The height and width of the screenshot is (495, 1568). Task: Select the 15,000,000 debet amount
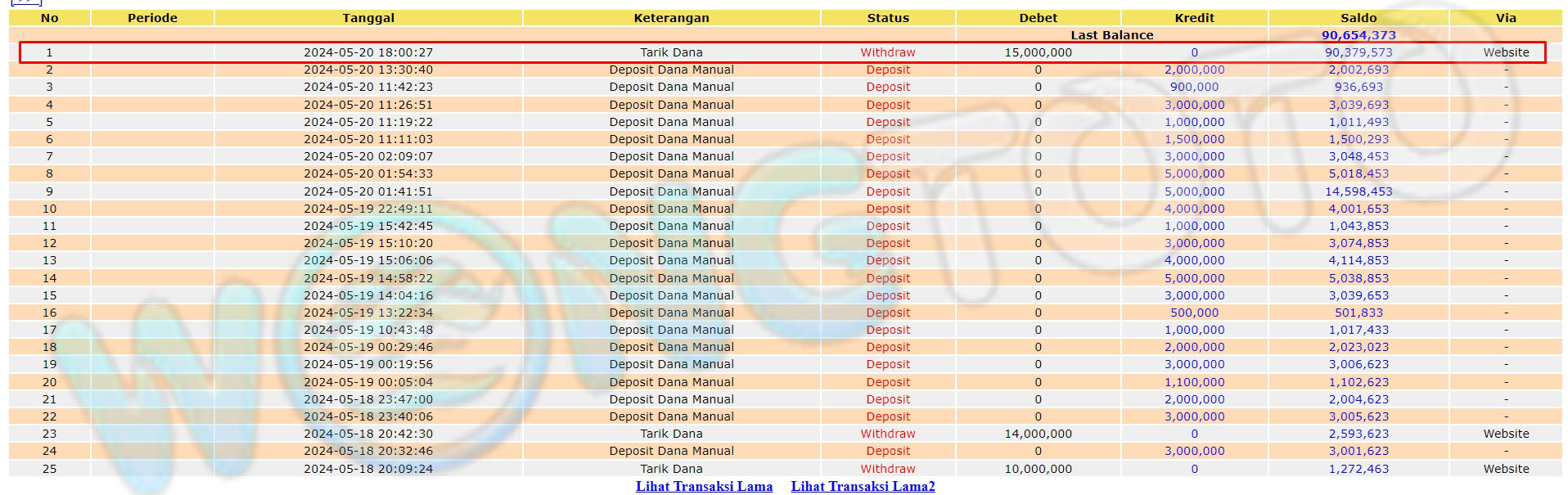(1038, 52)
